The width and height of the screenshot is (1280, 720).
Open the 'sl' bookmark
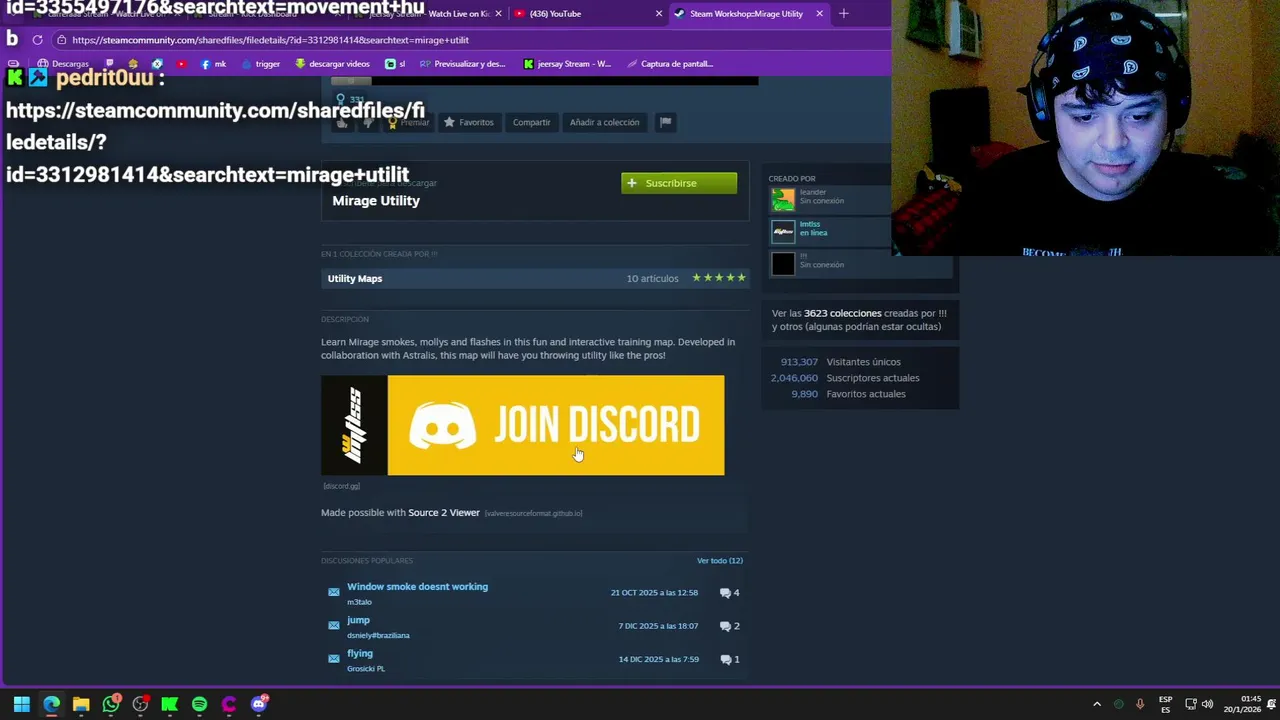[x=396, y=64]
